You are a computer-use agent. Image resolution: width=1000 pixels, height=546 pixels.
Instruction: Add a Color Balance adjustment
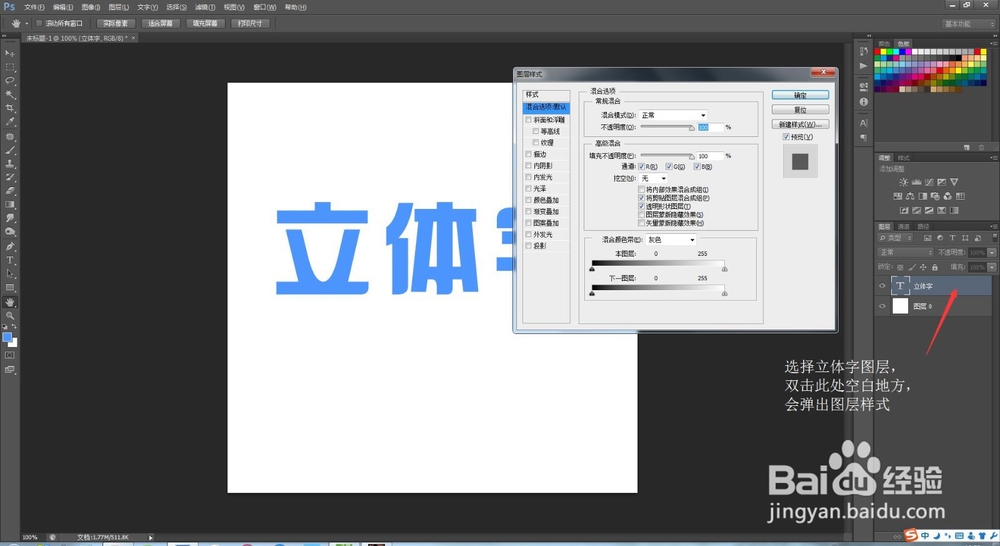coord(910,196)
